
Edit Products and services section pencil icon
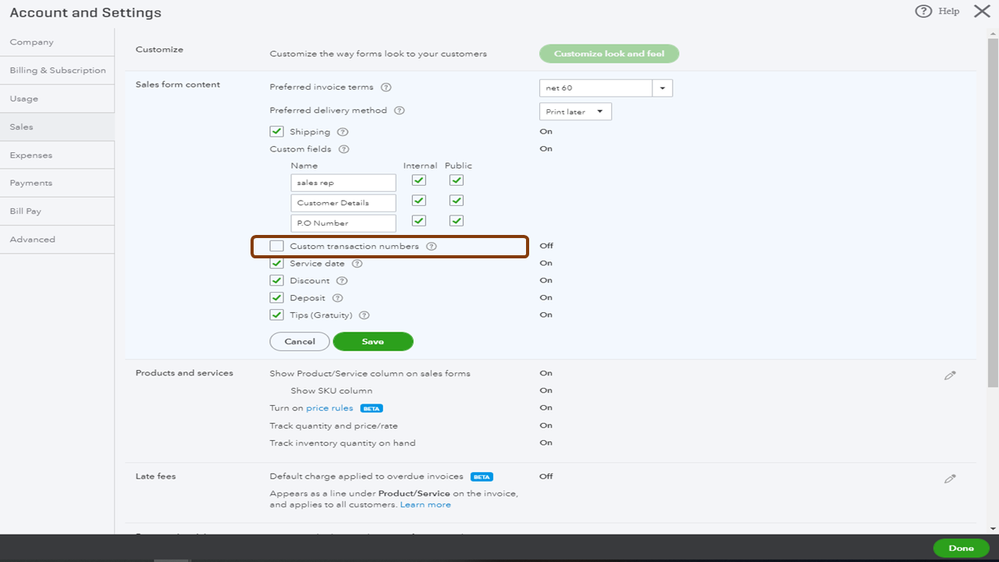point(950,375)
